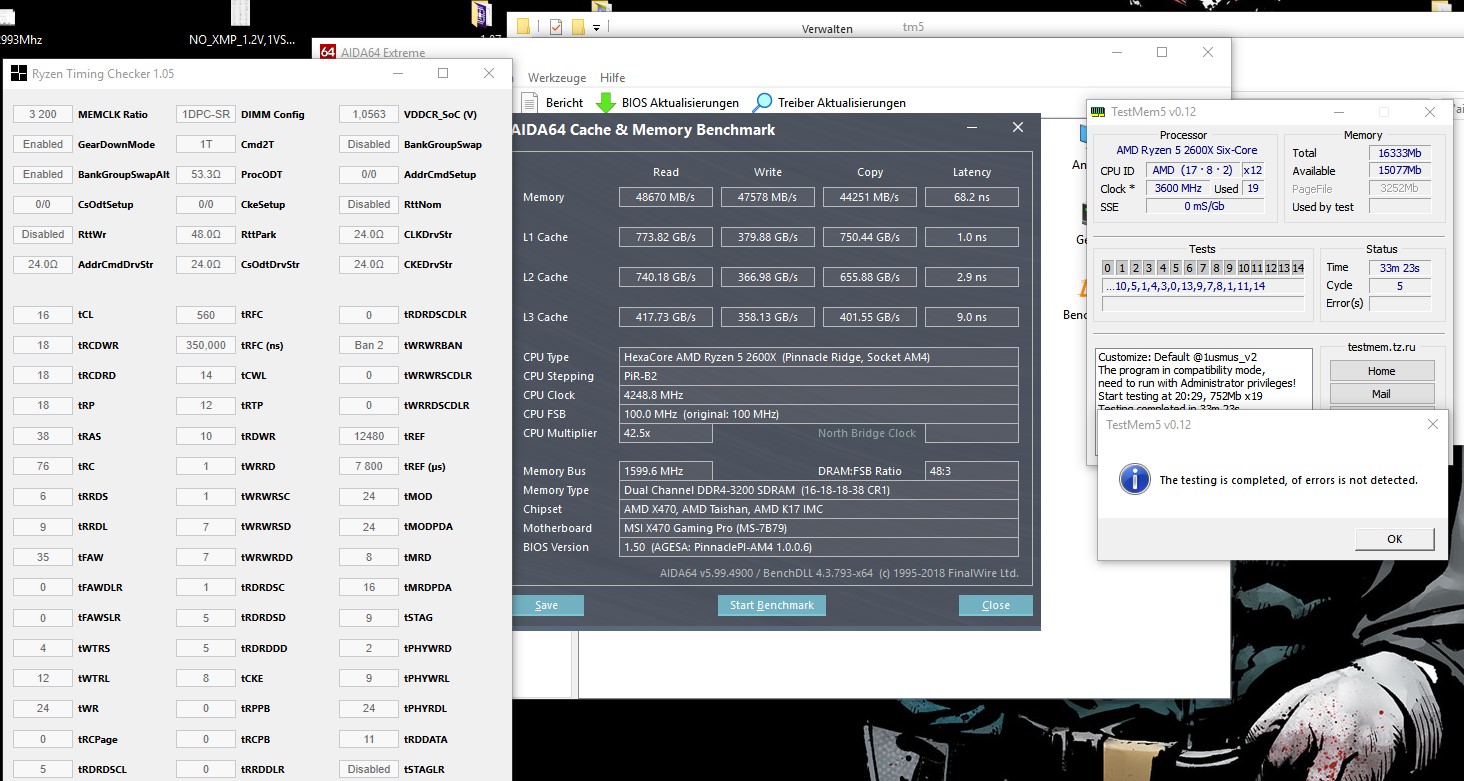Click the GearDownMode Enabled field
This screenshot has width=1464, height=781.
tap(42, 144)
